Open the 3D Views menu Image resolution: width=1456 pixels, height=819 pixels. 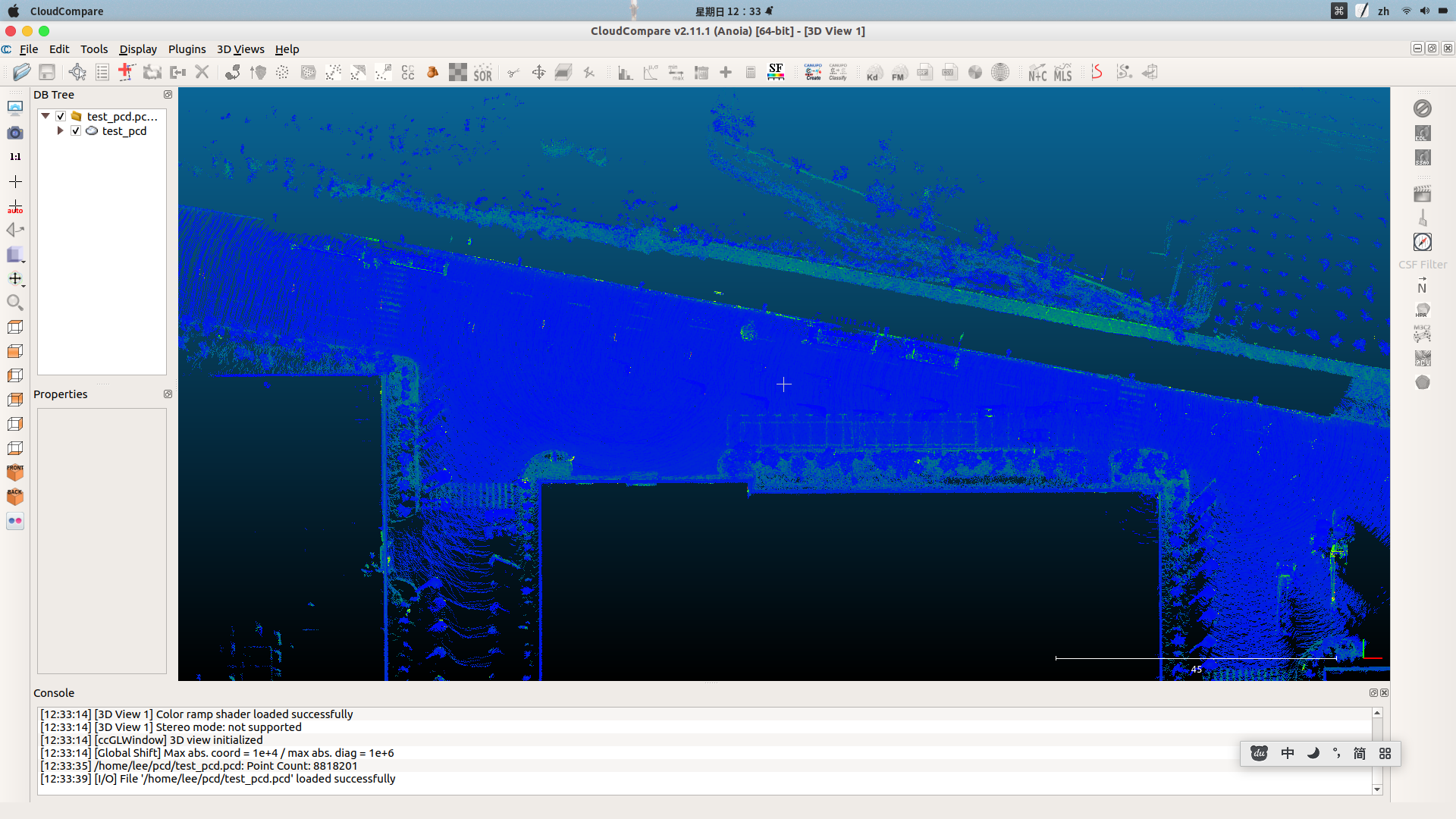[x=240, y=49]
